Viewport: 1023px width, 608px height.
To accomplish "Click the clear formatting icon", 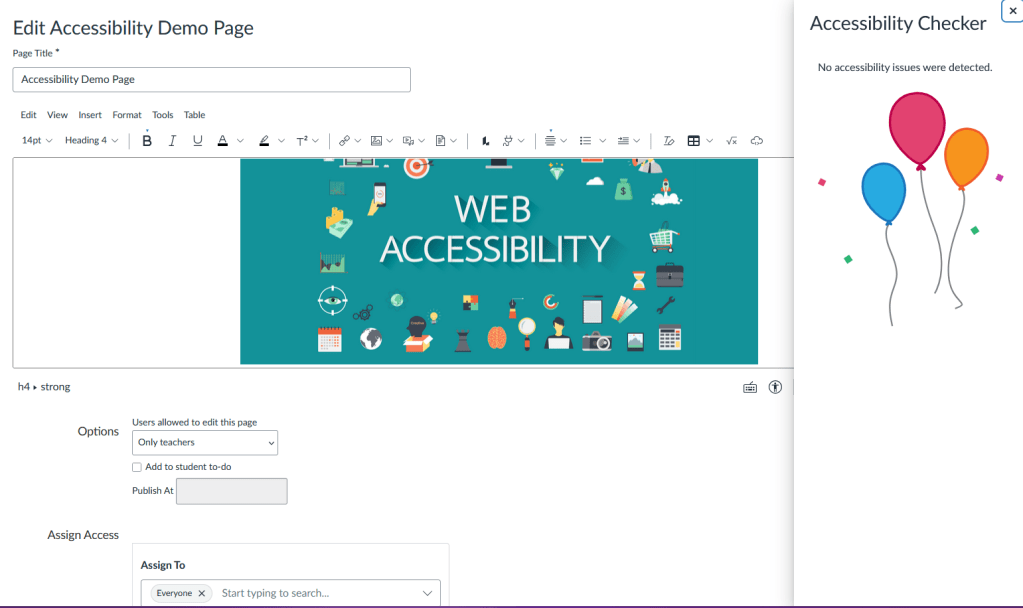I will pos(669,141).
